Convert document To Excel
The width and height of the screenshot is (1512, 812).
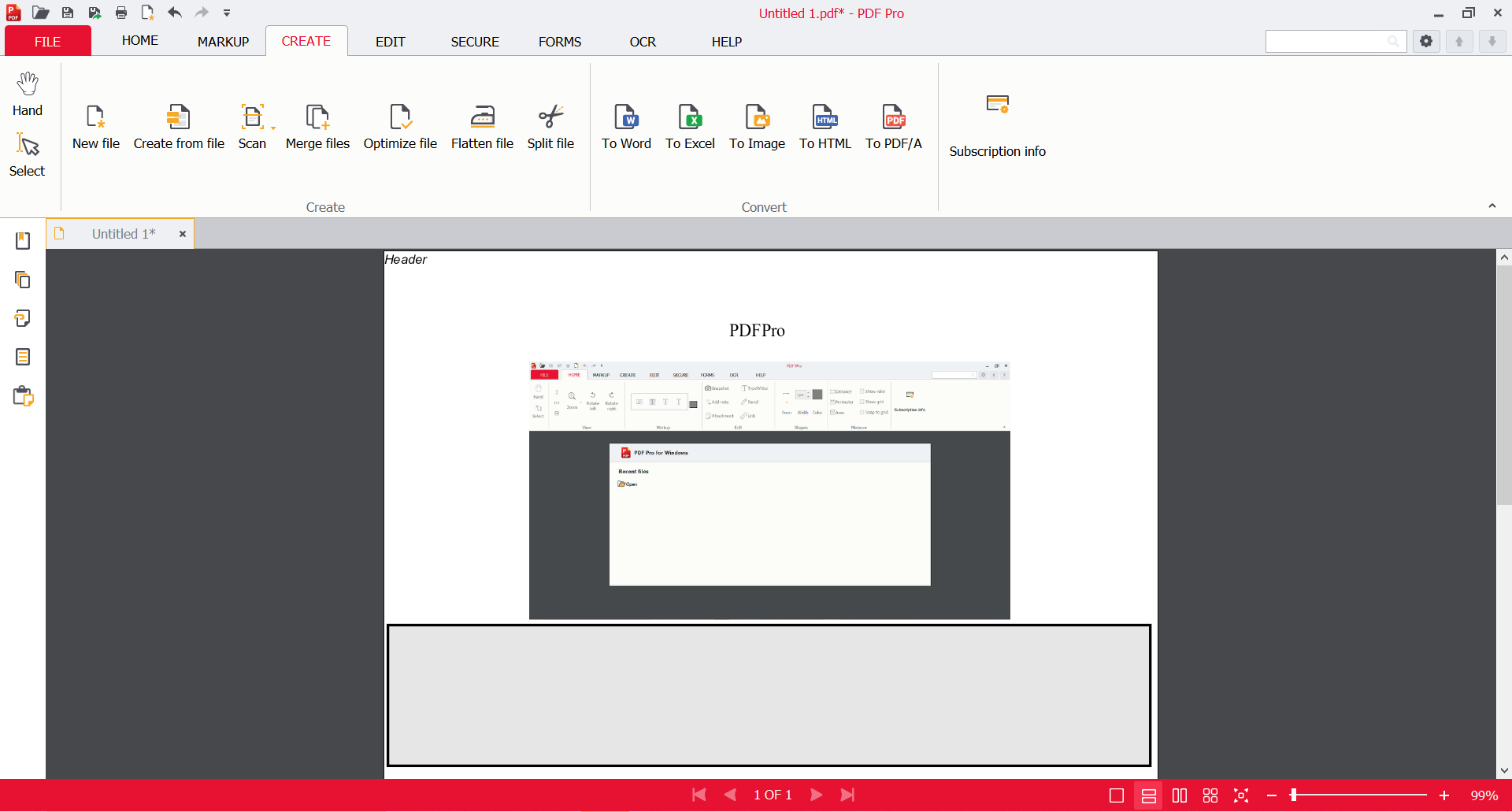tap(690, 127)
